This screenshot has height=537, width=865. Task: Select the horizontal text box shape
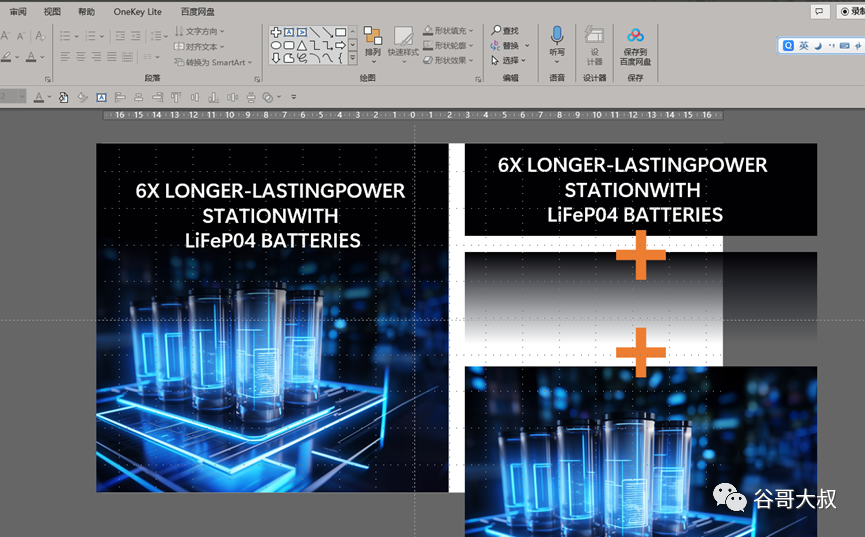pos(289,32)
